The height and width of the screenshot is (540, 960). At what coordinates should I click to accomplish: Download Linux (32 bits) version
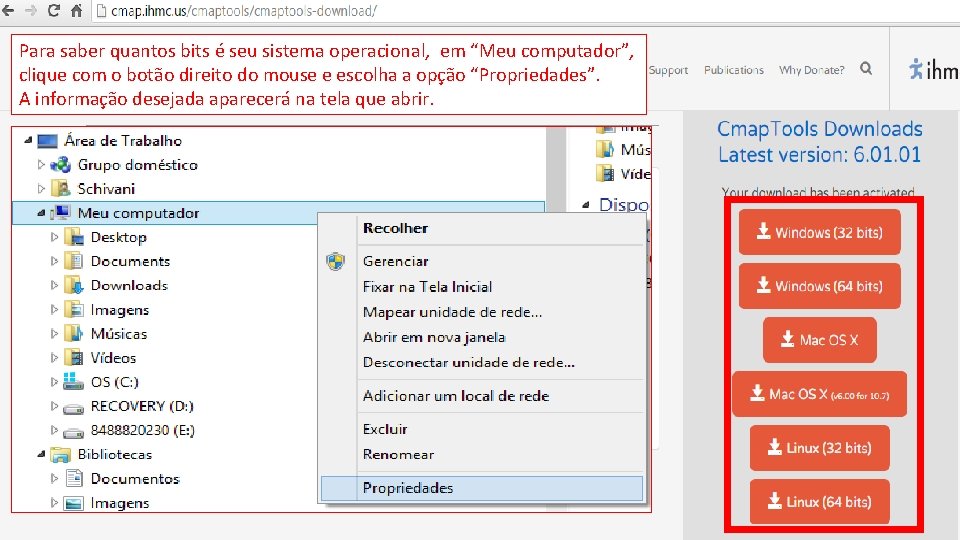[820, 448]
